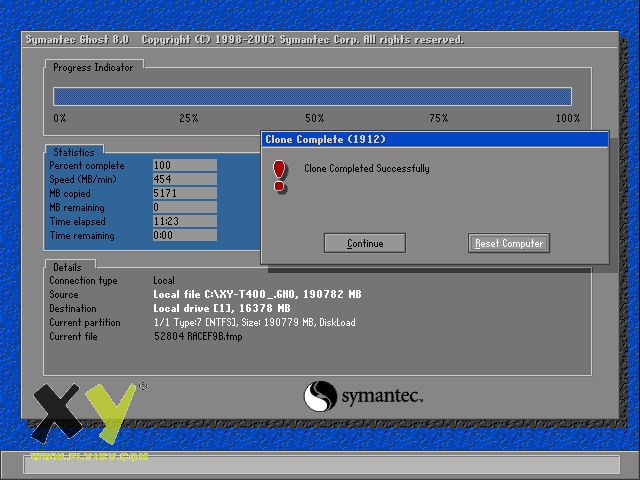
Task: Click the 25% progress scale label
Action: tap(189, 118)
